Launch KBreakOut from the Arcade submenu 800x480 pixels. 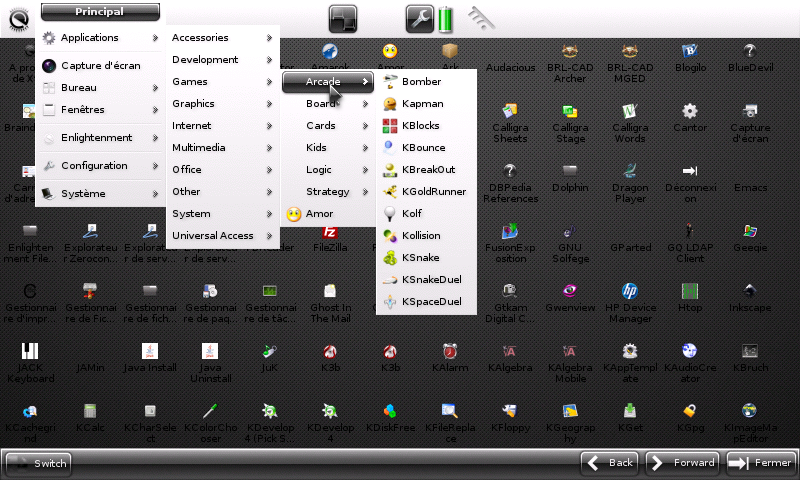[x=427, y=170]
